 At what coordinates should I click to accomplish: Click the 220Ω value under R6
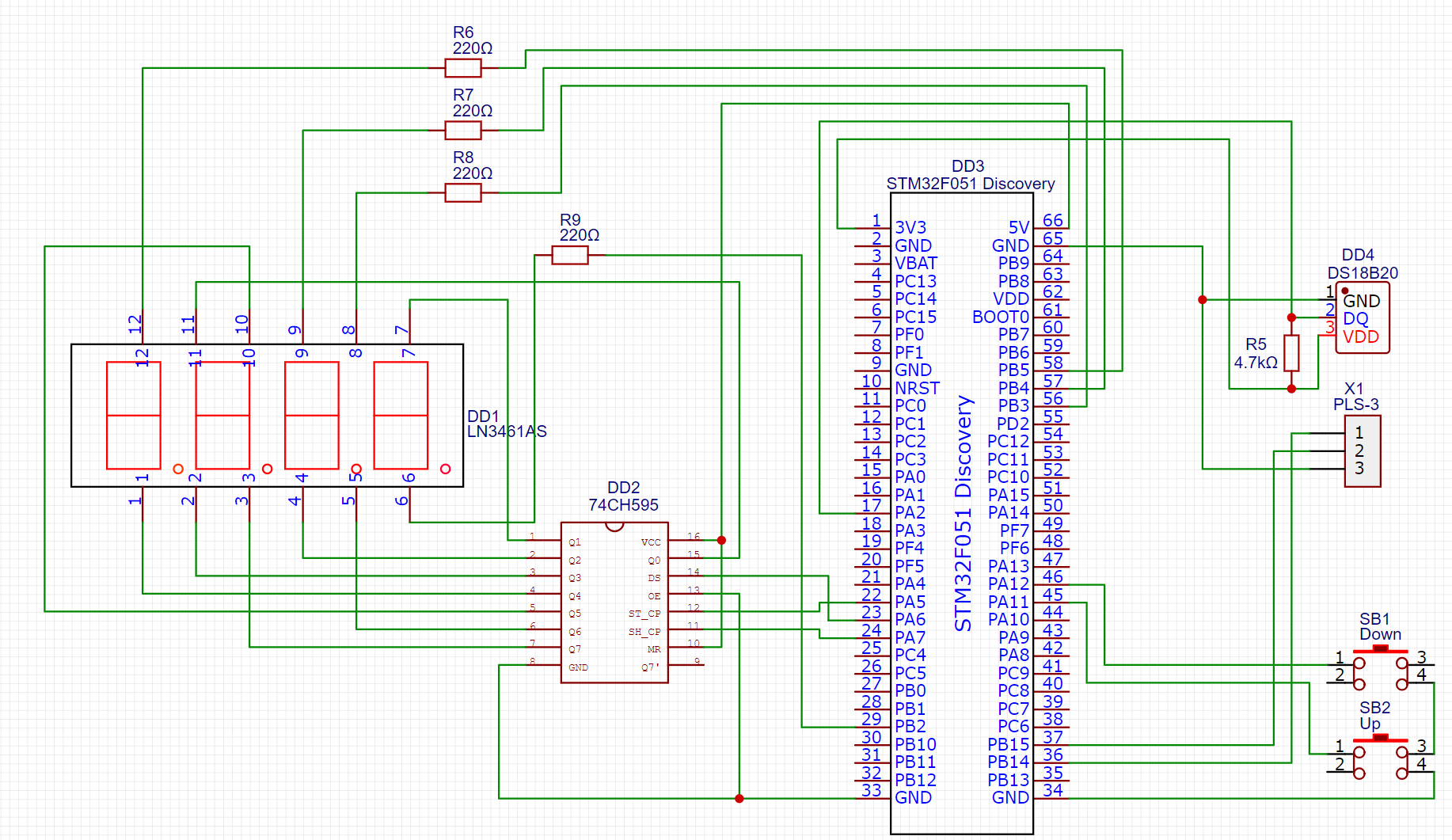(473, 48)
